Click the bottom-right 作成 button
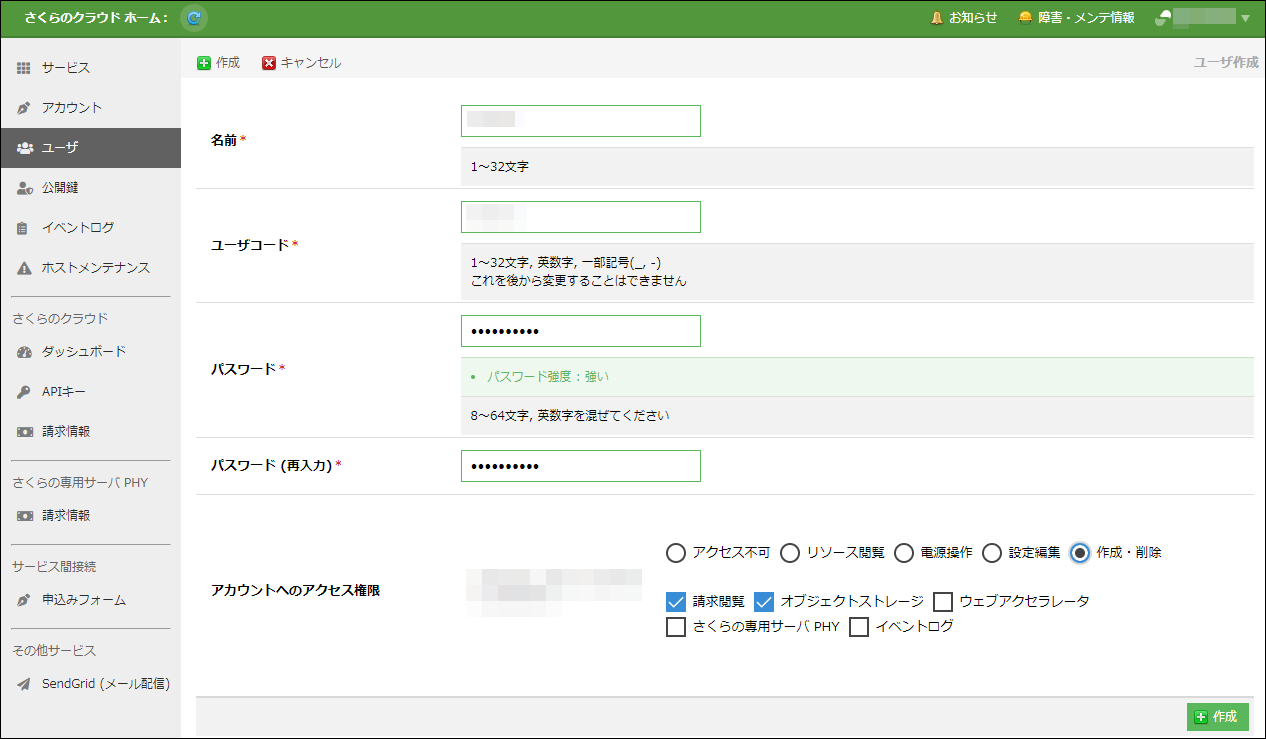The width and height of the screenshot is (1266, 739). click(x=1217, y=717)
